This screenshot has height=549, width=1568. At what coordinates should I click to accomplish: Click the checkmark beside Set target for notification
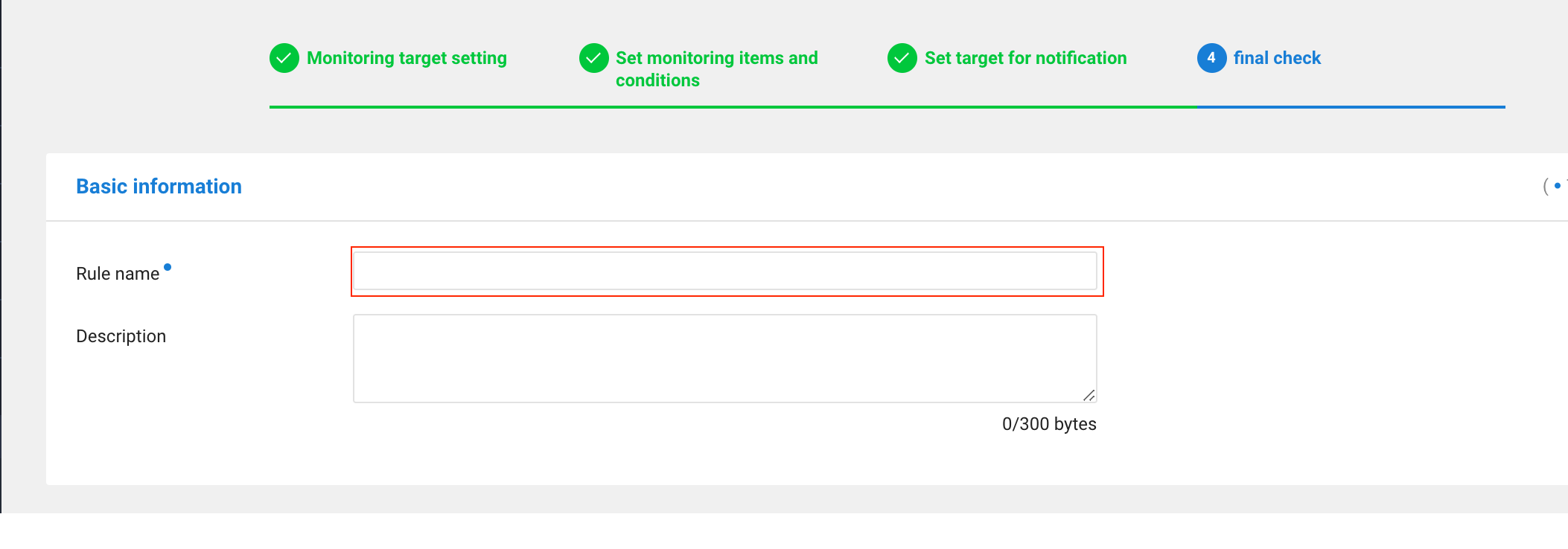tap(902, 58)
